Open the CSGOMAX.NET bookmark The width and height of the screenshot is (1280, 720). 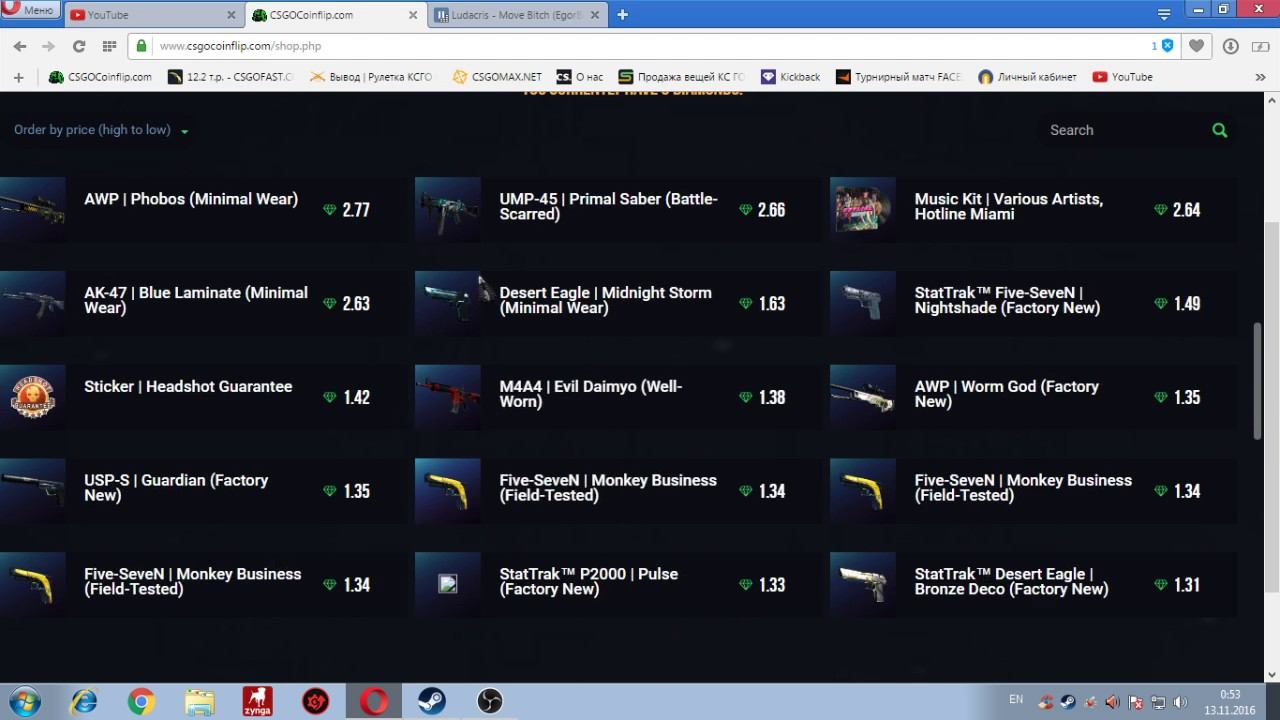[497, 77]
